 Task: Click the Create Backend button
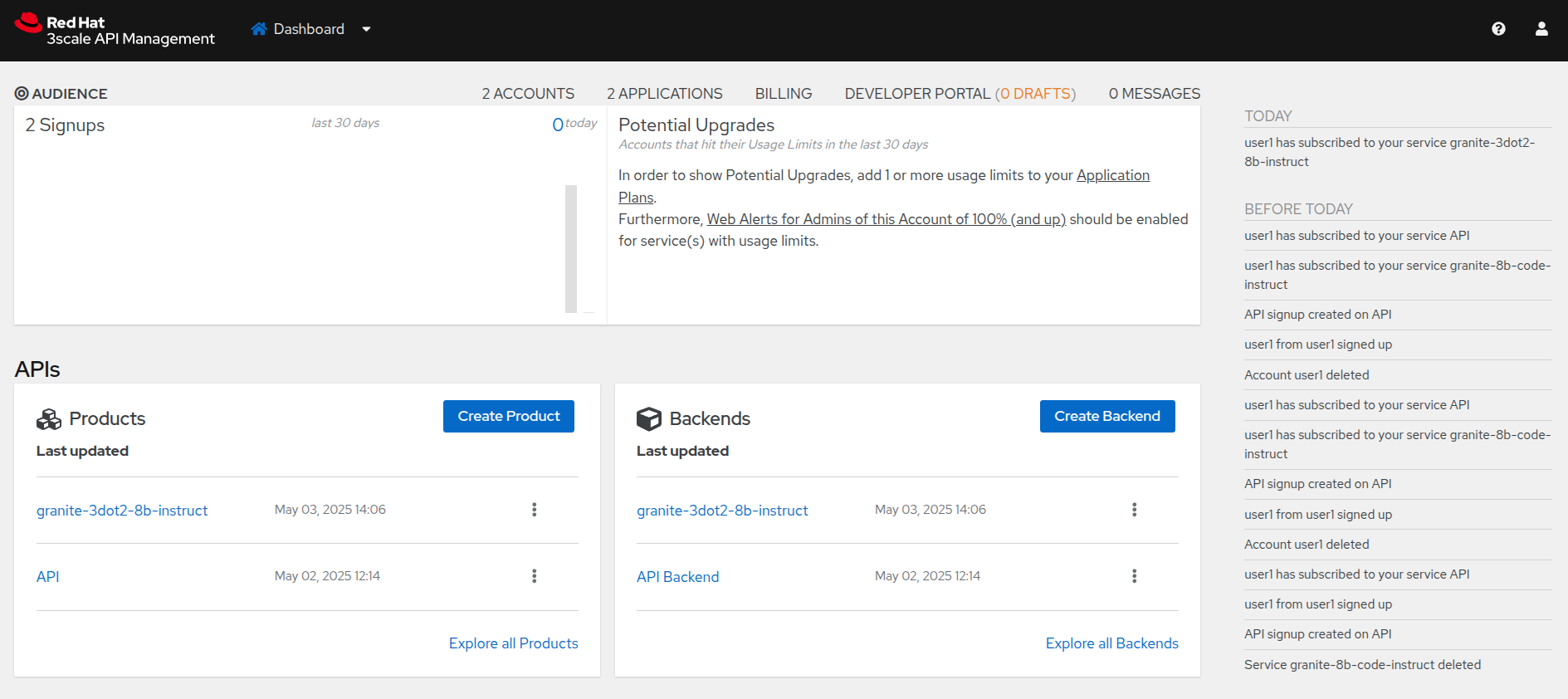click(x=1107, y=416)
